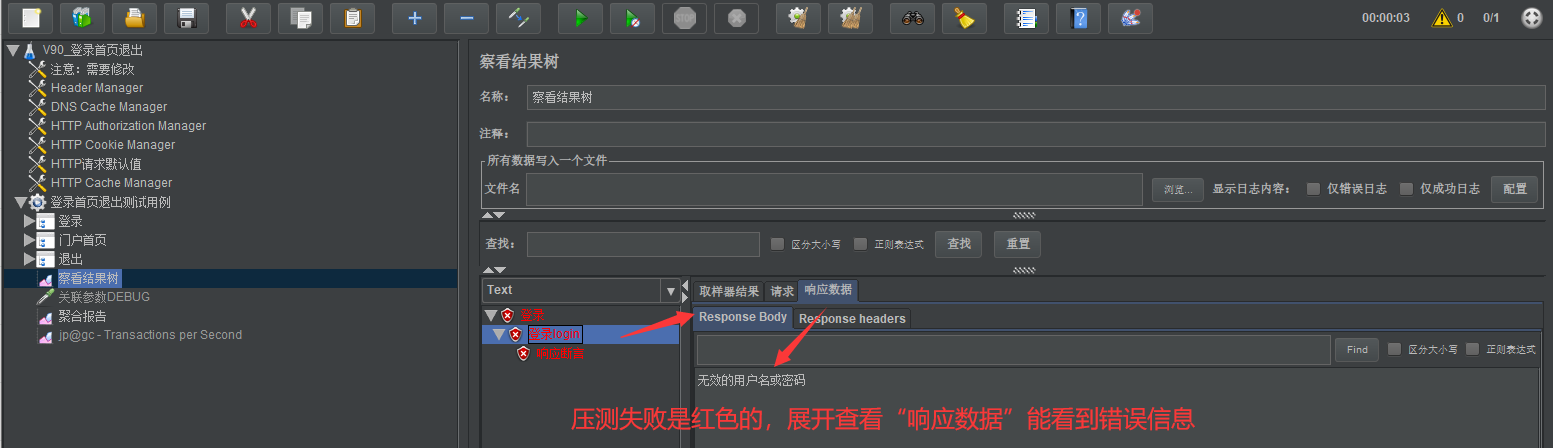Select Response headers sub-tab

852,319
